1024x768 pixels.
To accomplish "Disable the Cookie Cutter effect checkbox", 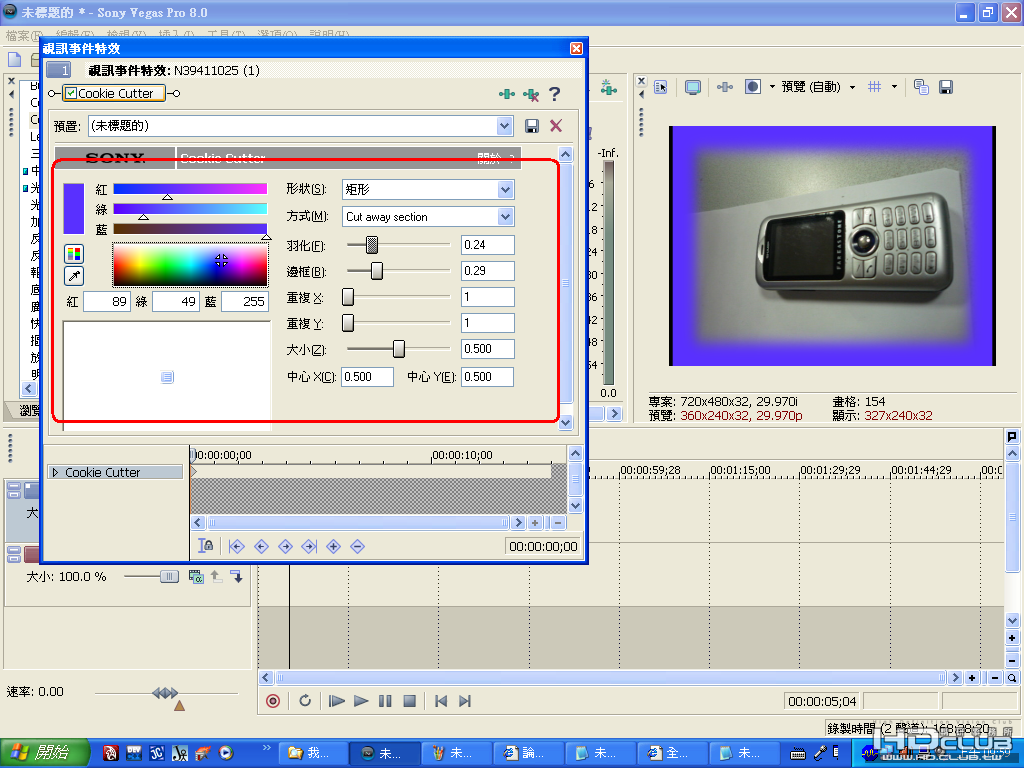I will (70, 93).
